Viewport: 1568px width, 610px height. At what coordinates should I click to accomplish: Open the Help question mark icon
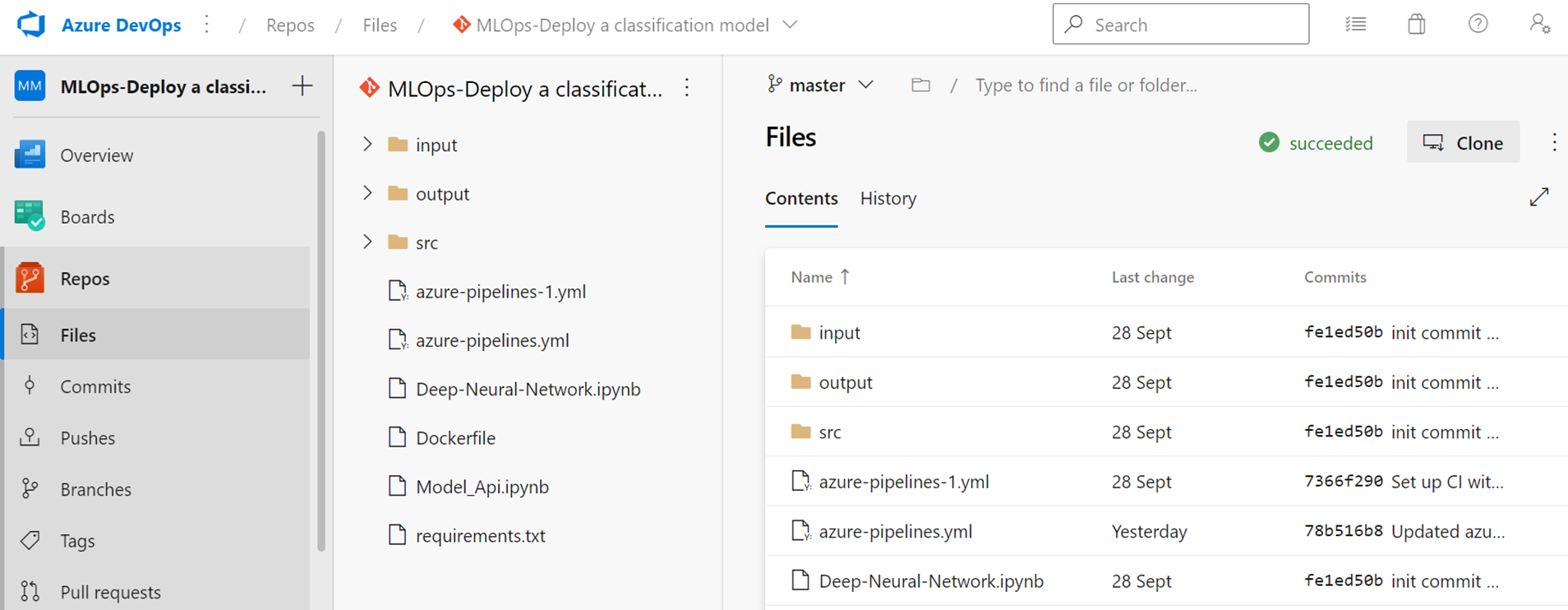pos(1478,25)
